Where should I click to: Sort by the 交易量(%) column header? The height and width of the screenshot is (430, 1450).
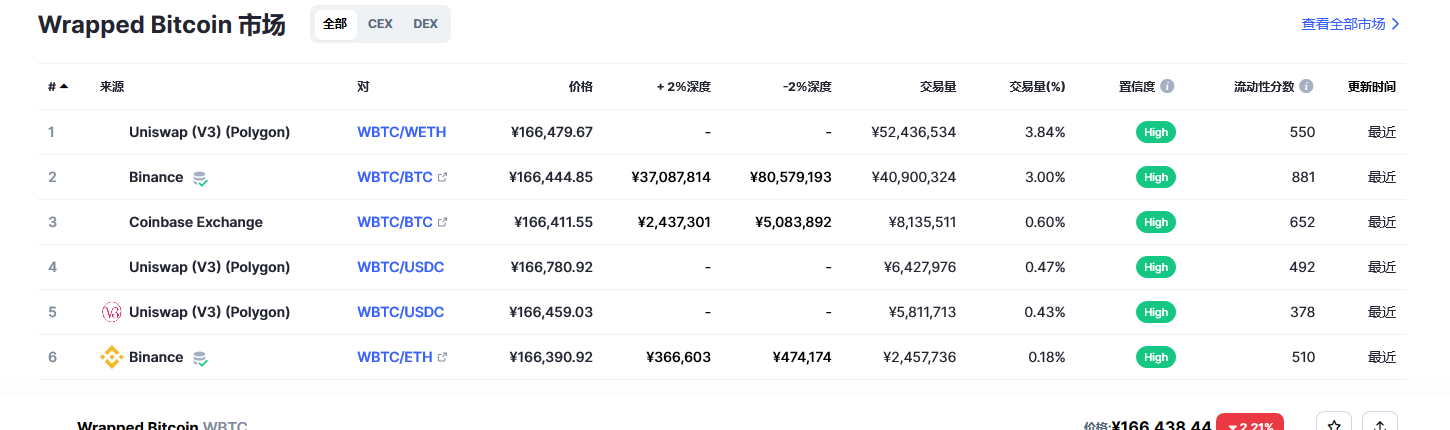(x=1037, y=87)
